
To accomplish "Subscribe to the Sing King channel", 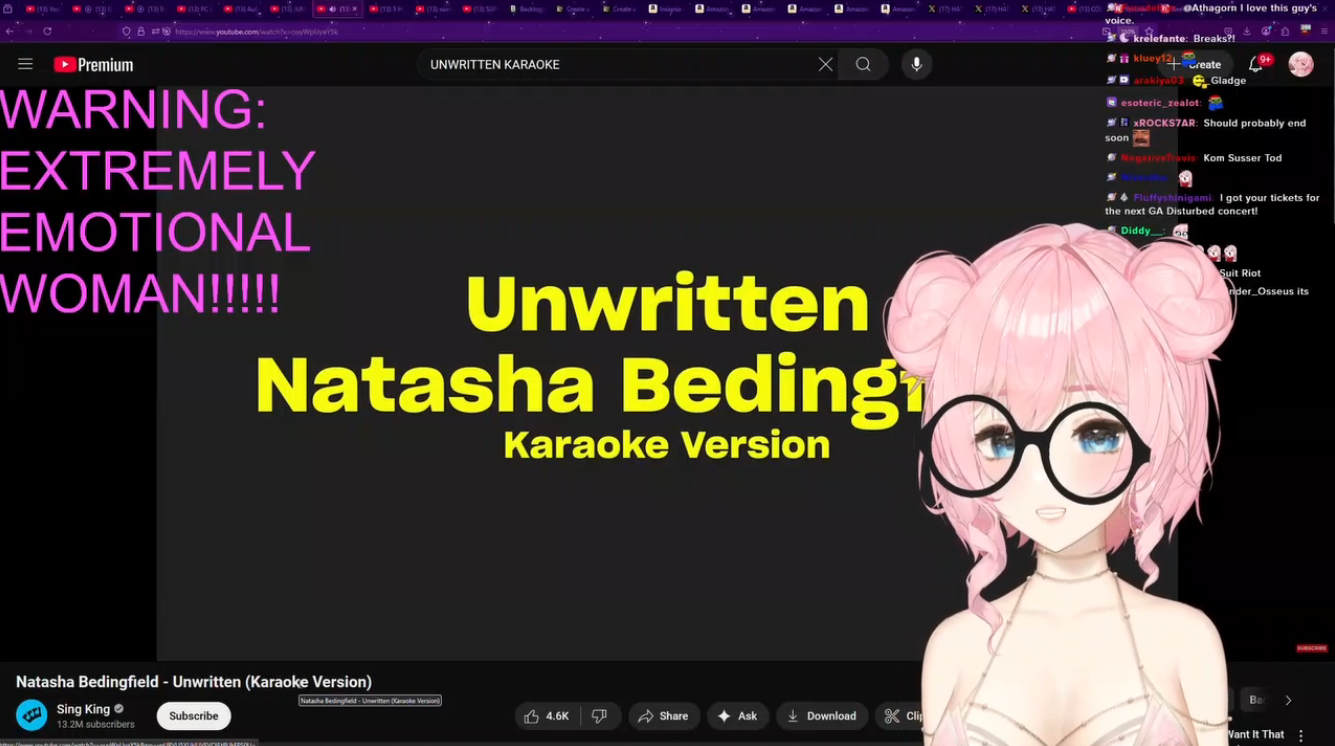I will tap(193, 716).
